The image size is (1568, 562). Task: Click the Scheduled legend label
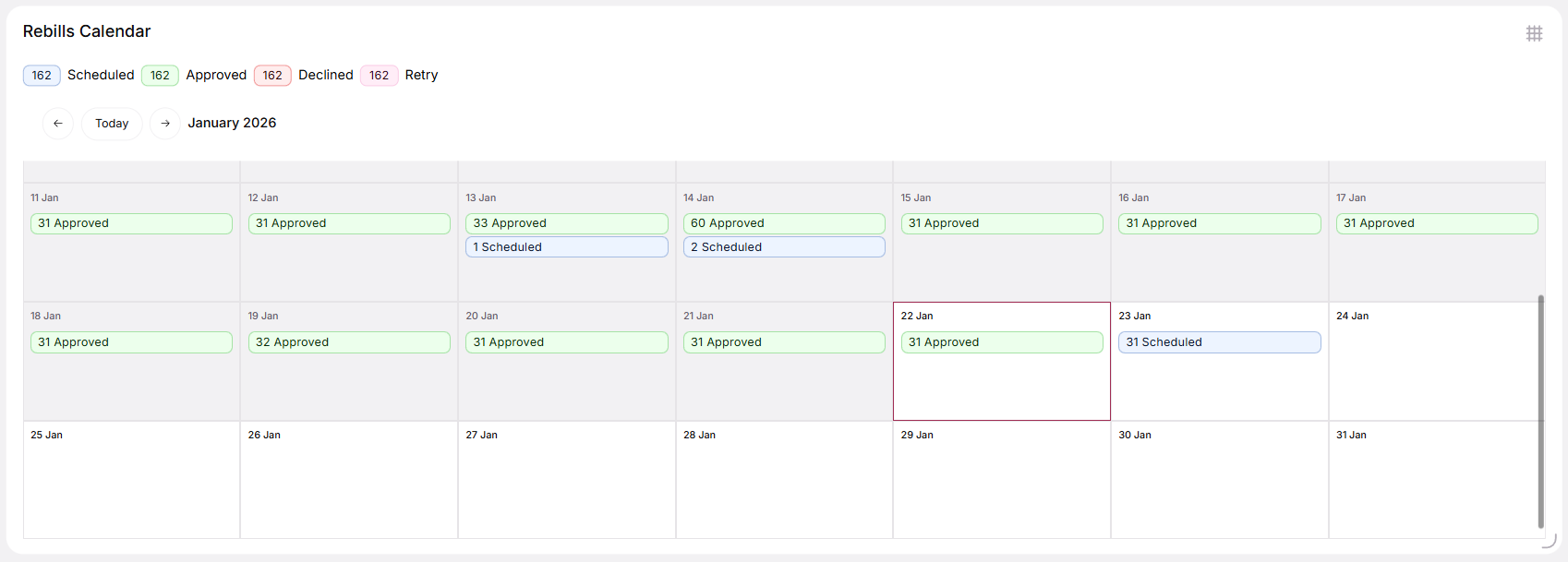pos(101,75)
